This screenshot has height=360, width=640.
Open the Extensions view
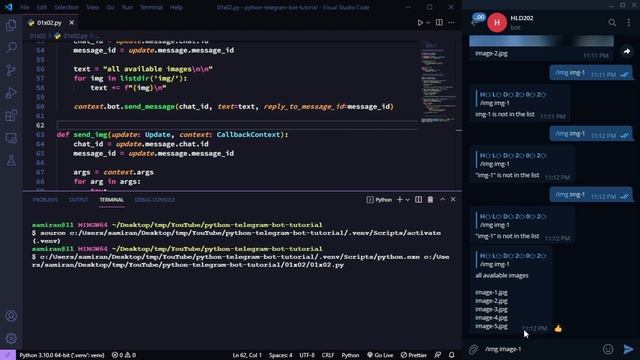coord(11,116)
